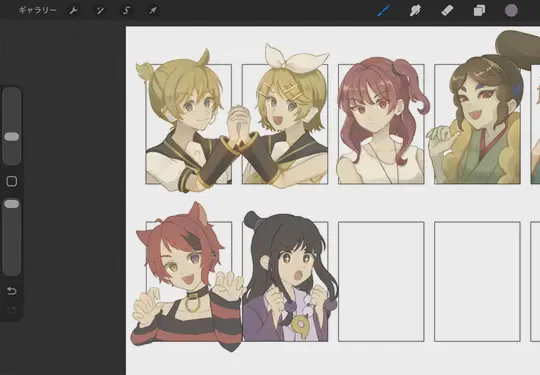Undo the last action with arrow
The width and height of the screenshot is (540, 375).
coord(12,291)
